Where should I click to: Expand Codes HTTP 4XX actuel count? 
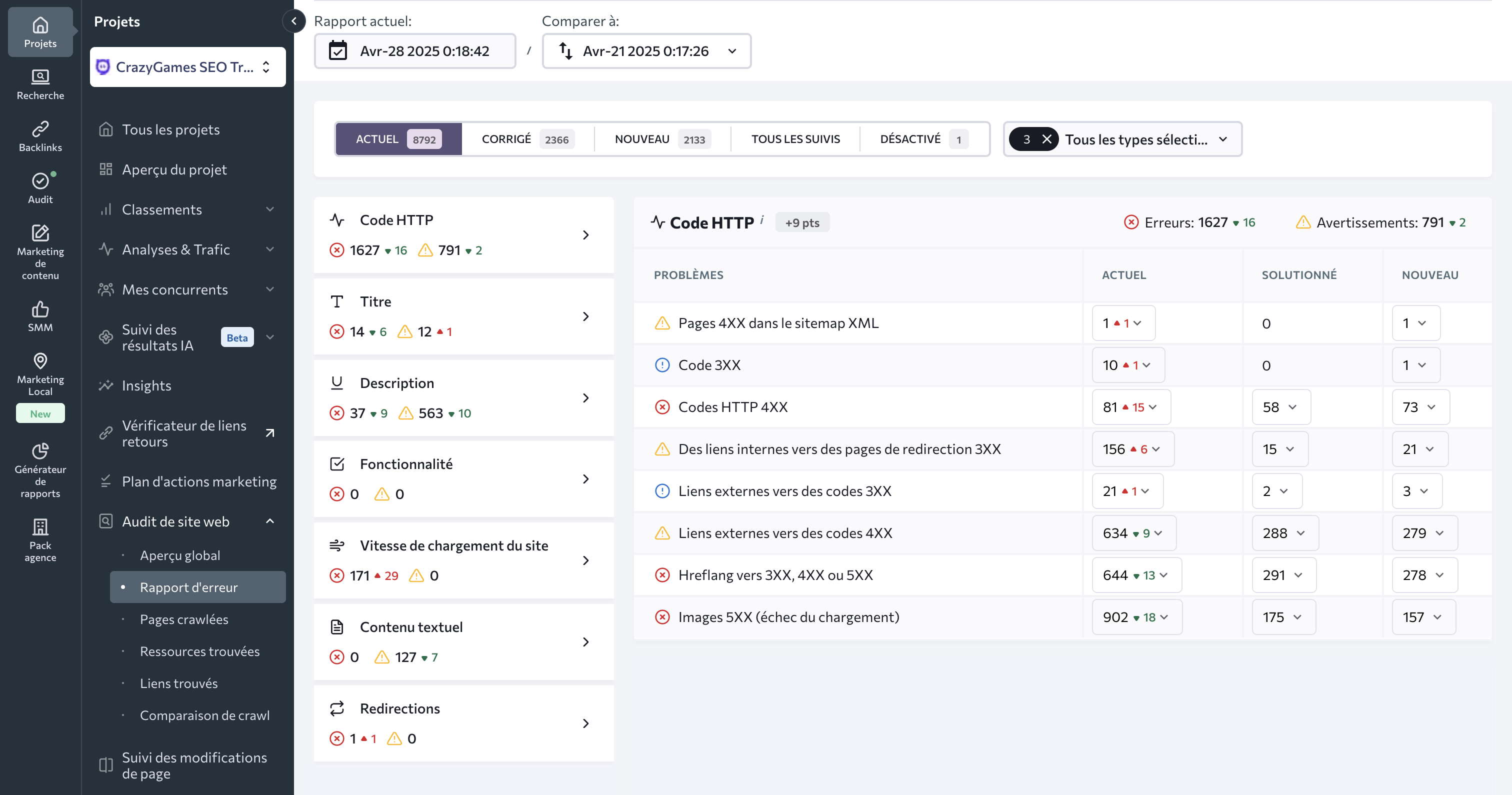1130,407
